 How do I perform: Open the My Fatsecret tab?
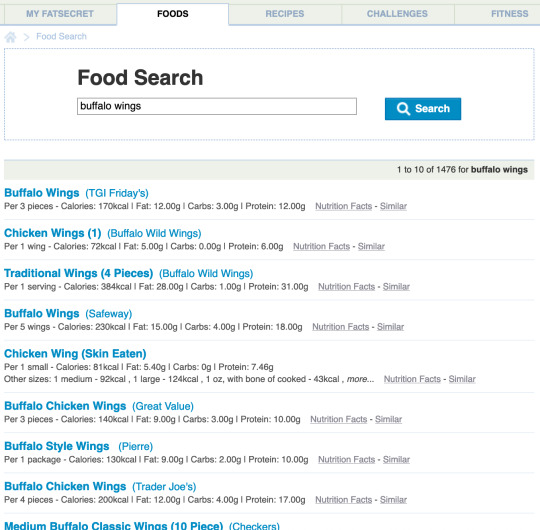(x=60, y=14)
